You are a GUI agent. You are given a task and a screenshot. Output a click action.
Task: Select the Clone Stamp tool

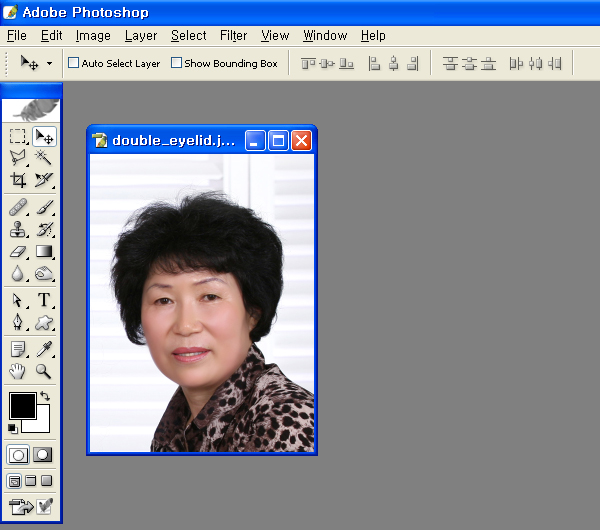pos(18,229)
